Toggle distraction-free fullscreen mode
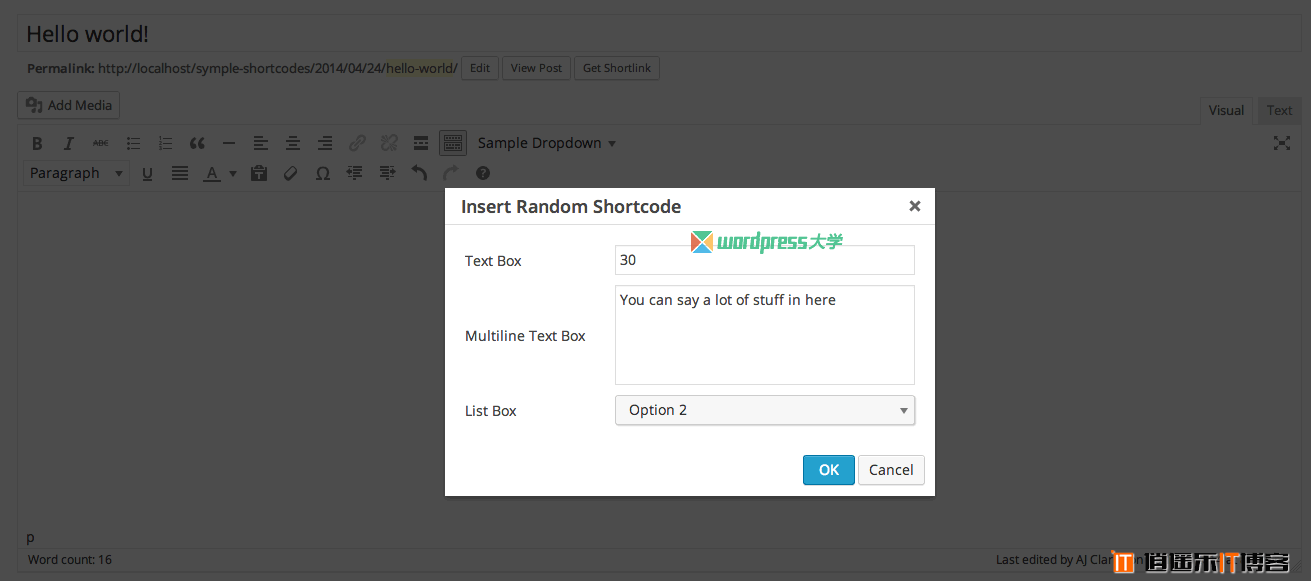This screenshot has height=581, width=1311. (x=1281, y=143)
